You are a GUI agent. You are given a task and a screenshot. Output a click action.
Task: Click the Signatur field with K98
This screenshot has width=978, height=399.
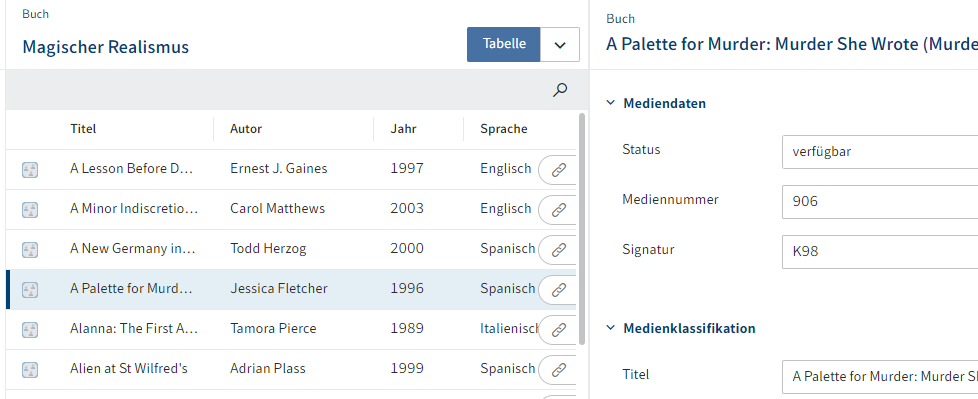[879, 251]
